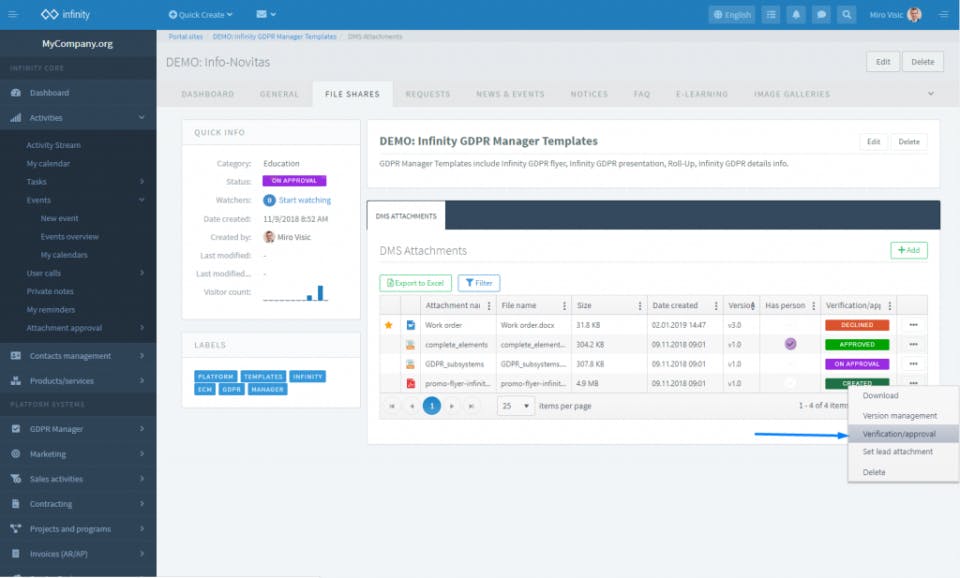Open Quick Create dropdown

pos(201,14)
